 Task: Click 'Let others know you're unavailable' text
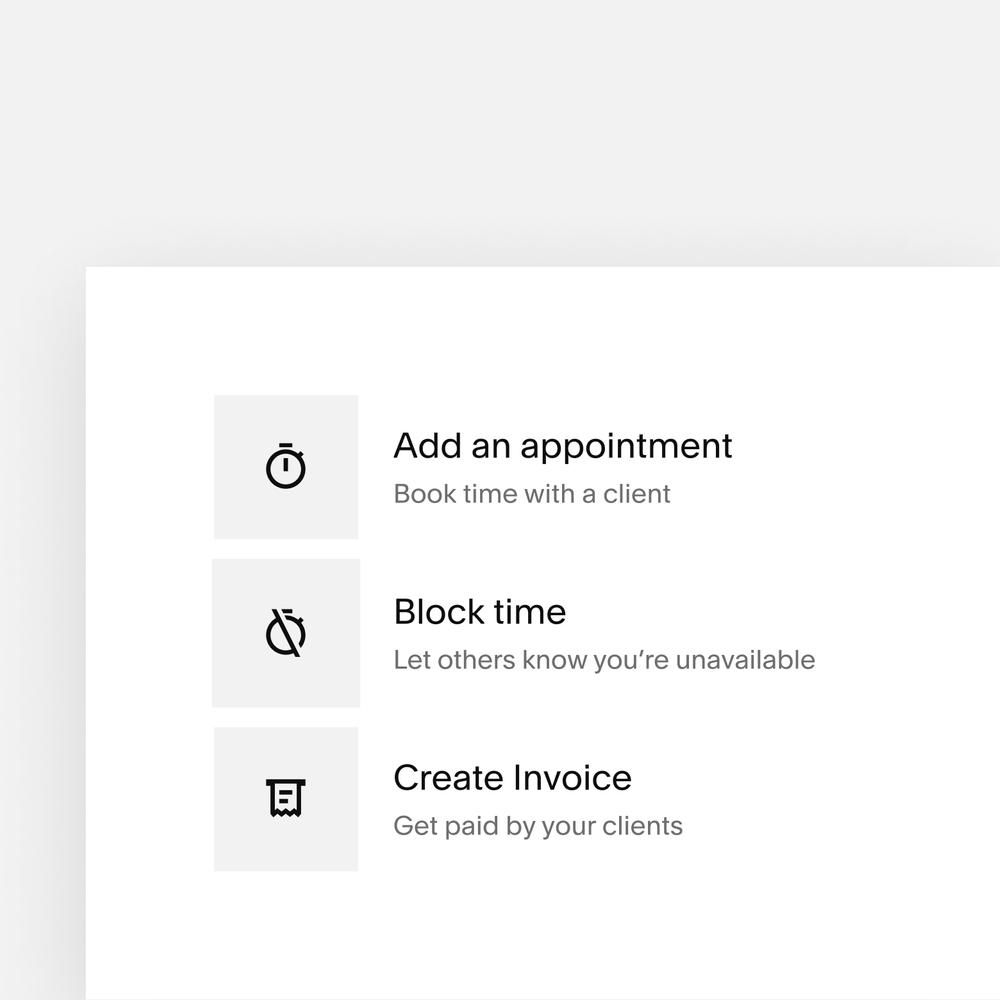(x=603, y=660)
